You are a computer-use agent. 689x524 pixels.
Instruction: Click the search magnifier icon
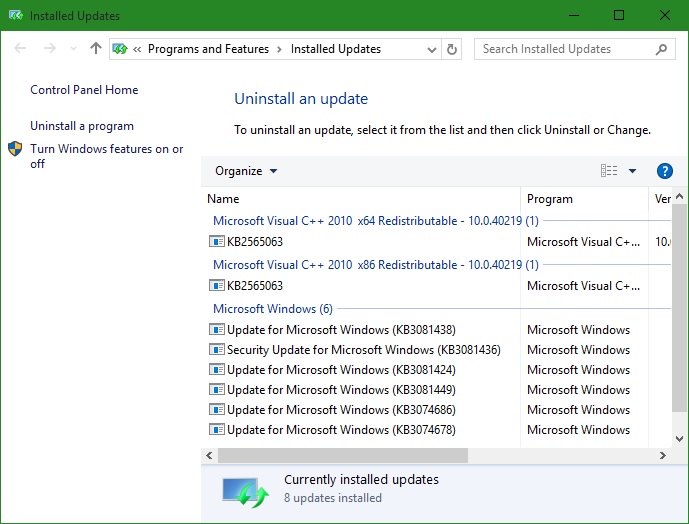coord(661,49)
